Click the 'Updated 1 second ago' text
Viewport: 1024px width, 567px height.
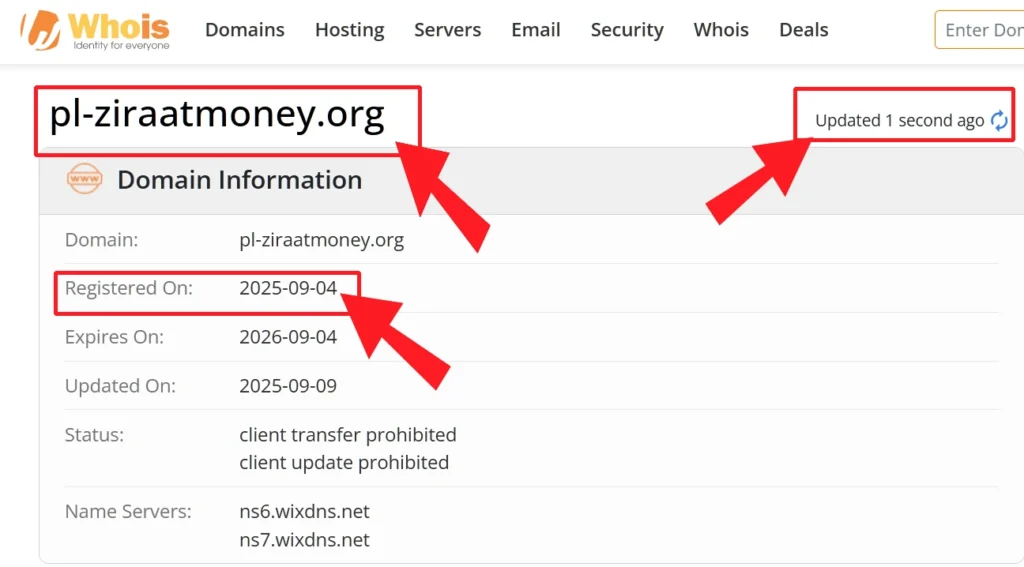coord(898,121)
